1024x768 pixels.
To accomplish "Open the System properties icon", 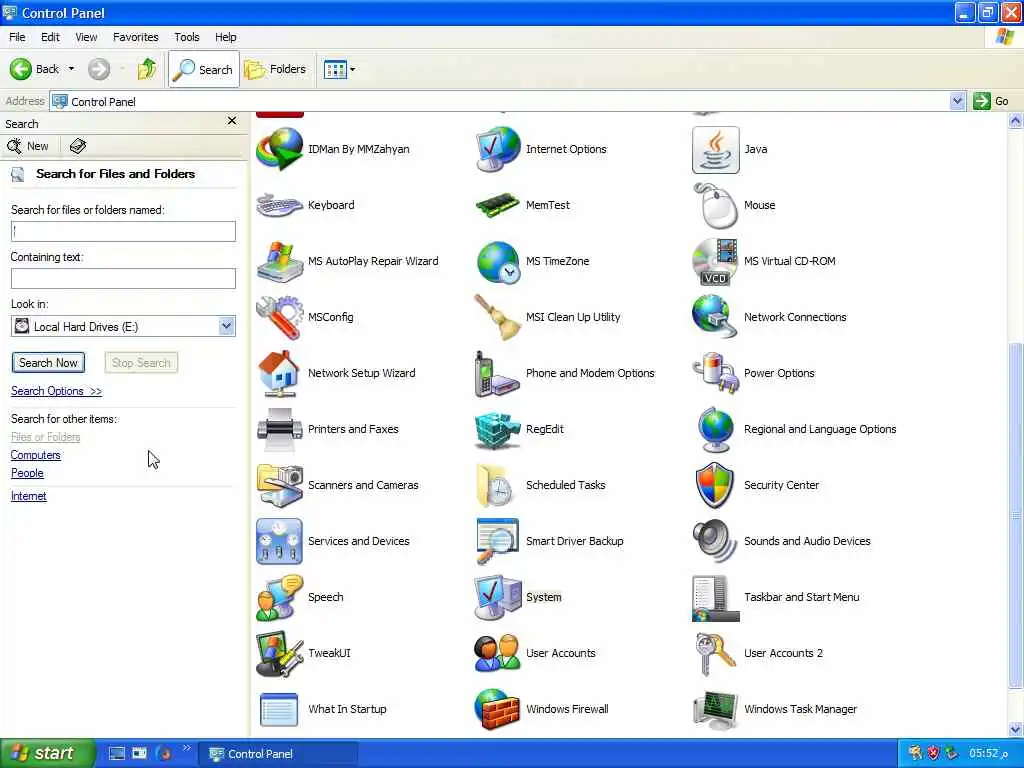I will (498, 598).
